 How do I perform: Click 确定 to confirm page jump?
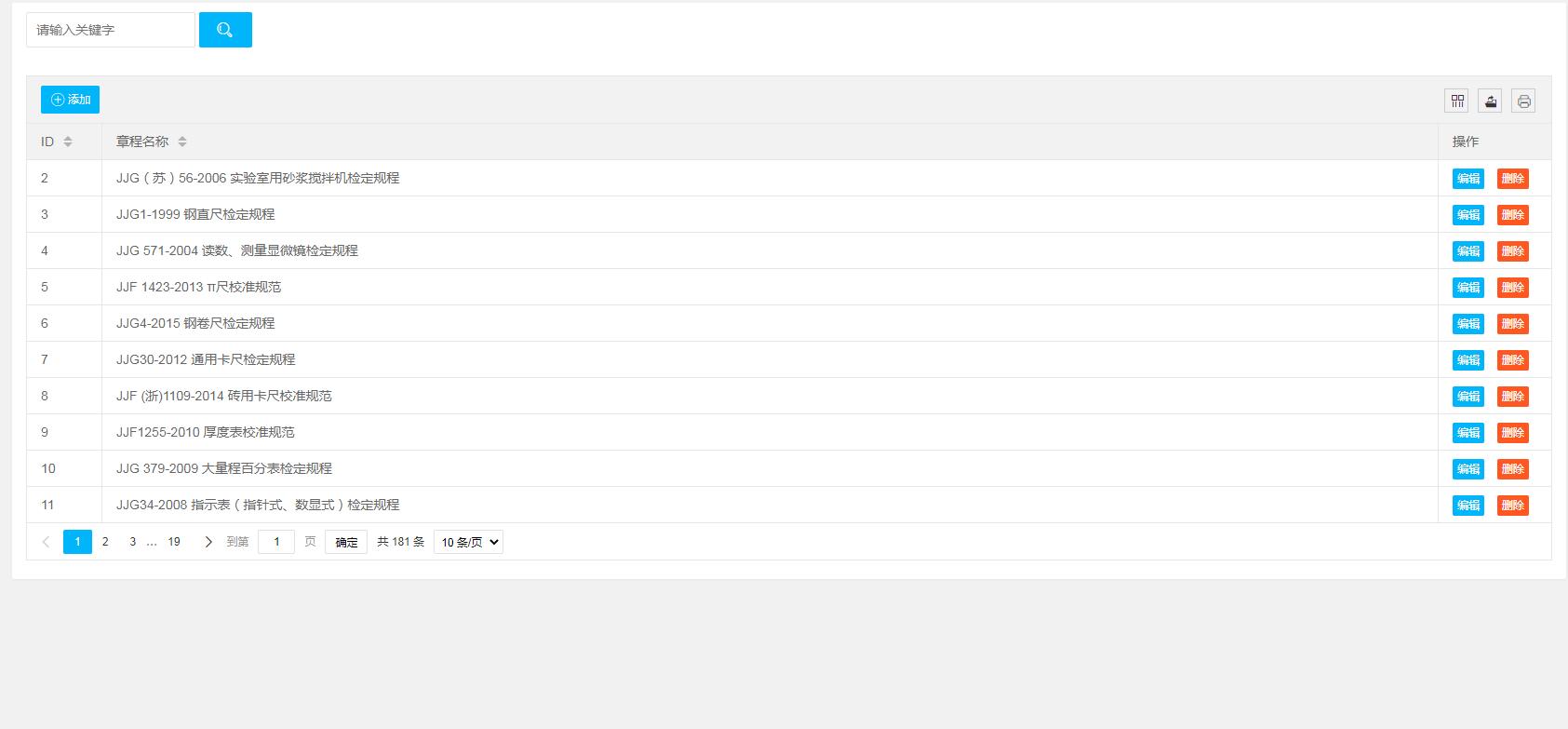click(x=346, y=542)
